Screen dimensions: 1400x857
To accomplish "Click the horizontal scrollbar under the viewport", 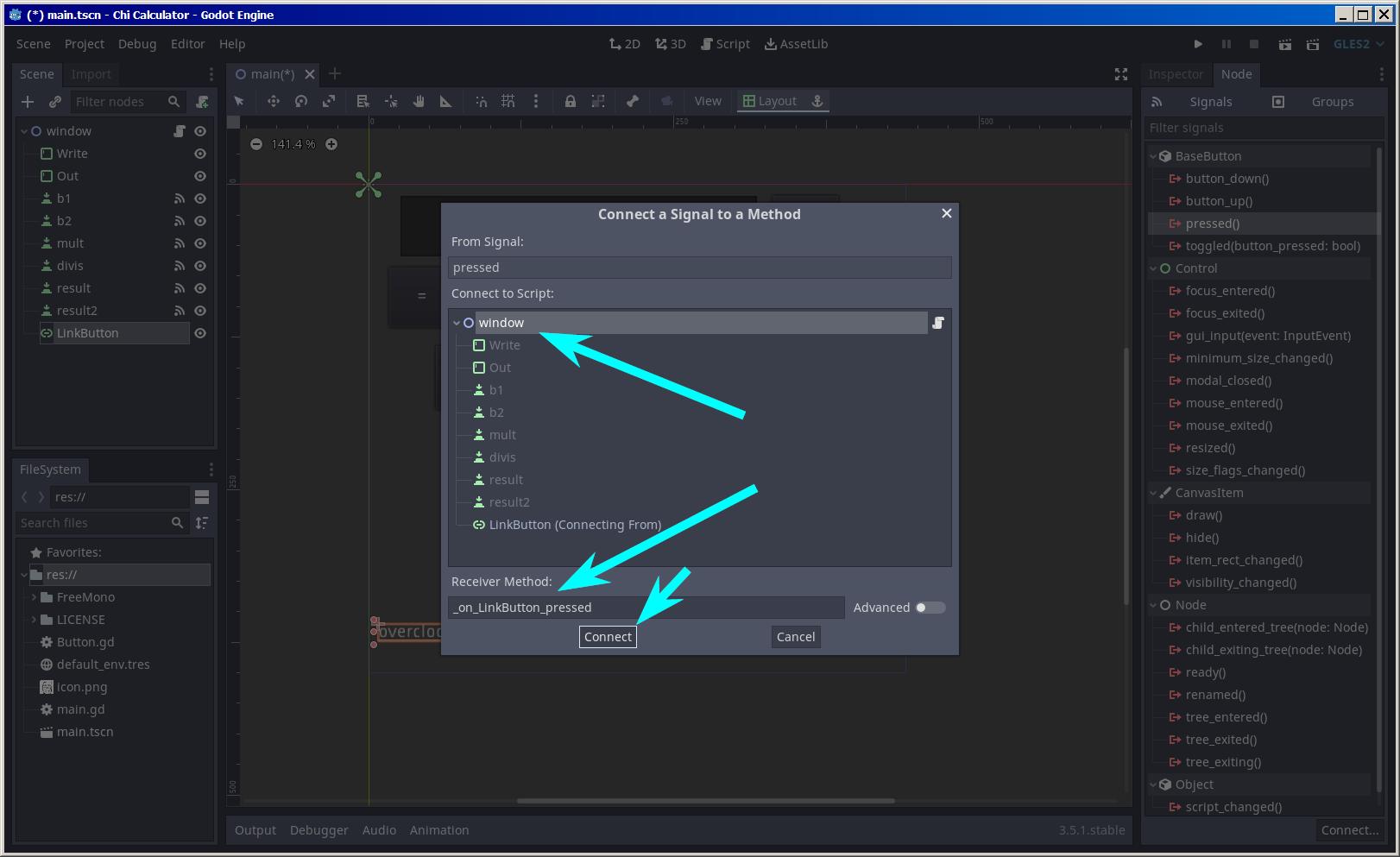I will pyautogui.click(x=704, y=801).
